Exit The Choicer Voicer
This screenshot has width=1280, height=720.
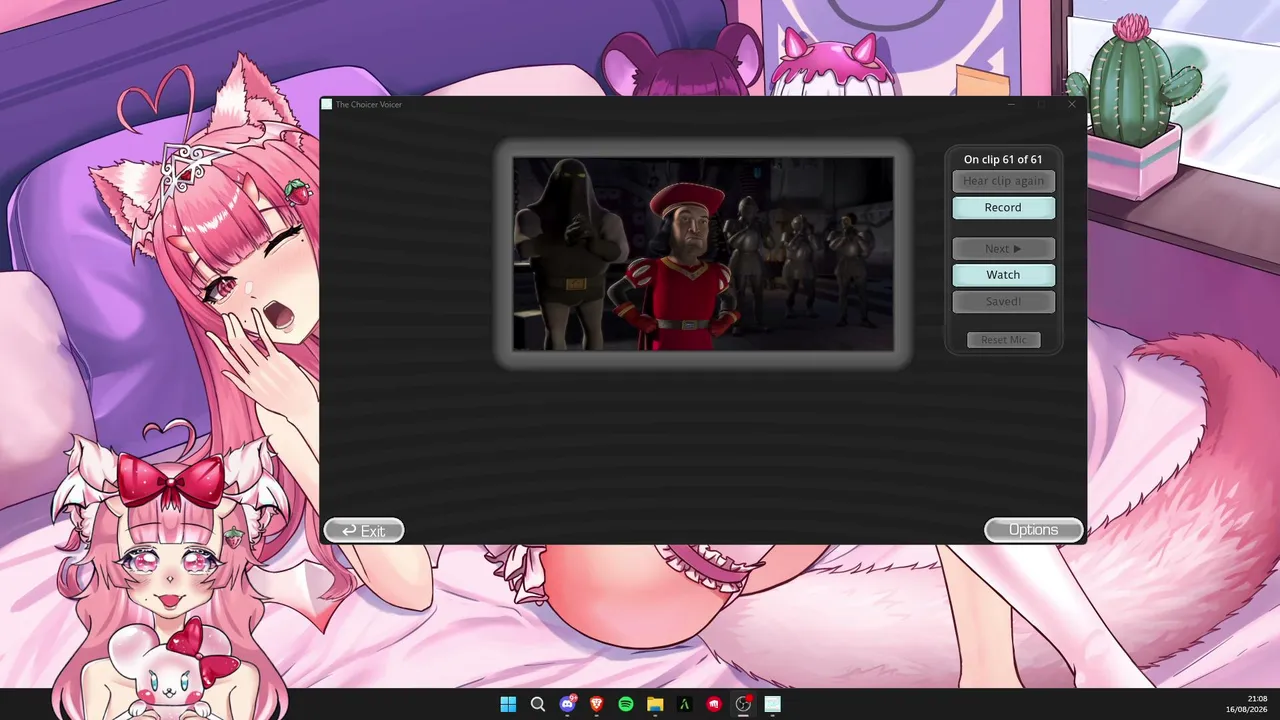click(x=364, y=530)
